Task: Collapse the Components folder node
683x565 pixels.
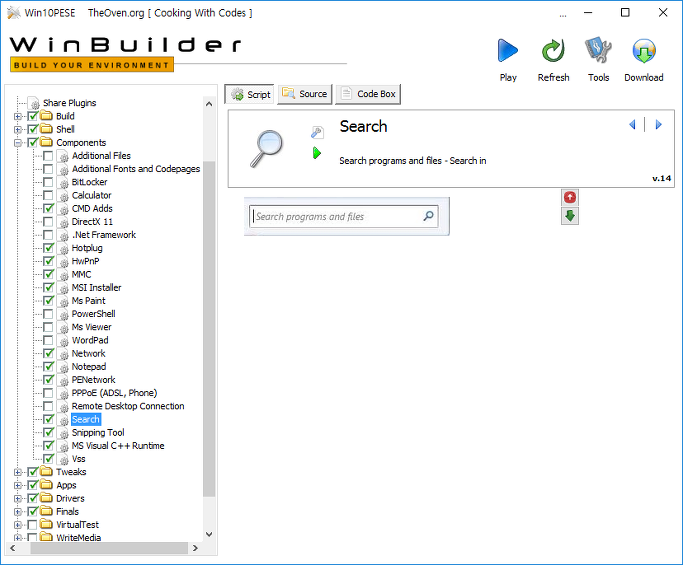Action: 18,142
